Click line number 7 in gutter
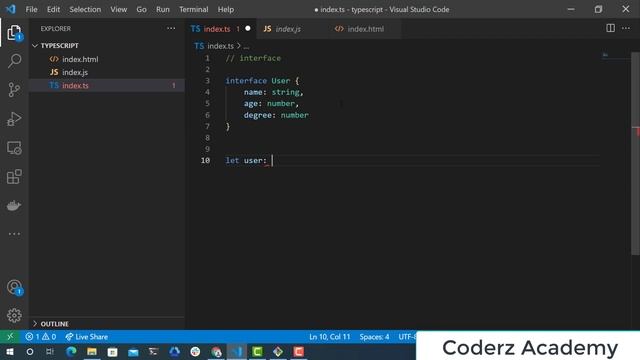Viewport: 640px width, 360px height. point(207,127)
